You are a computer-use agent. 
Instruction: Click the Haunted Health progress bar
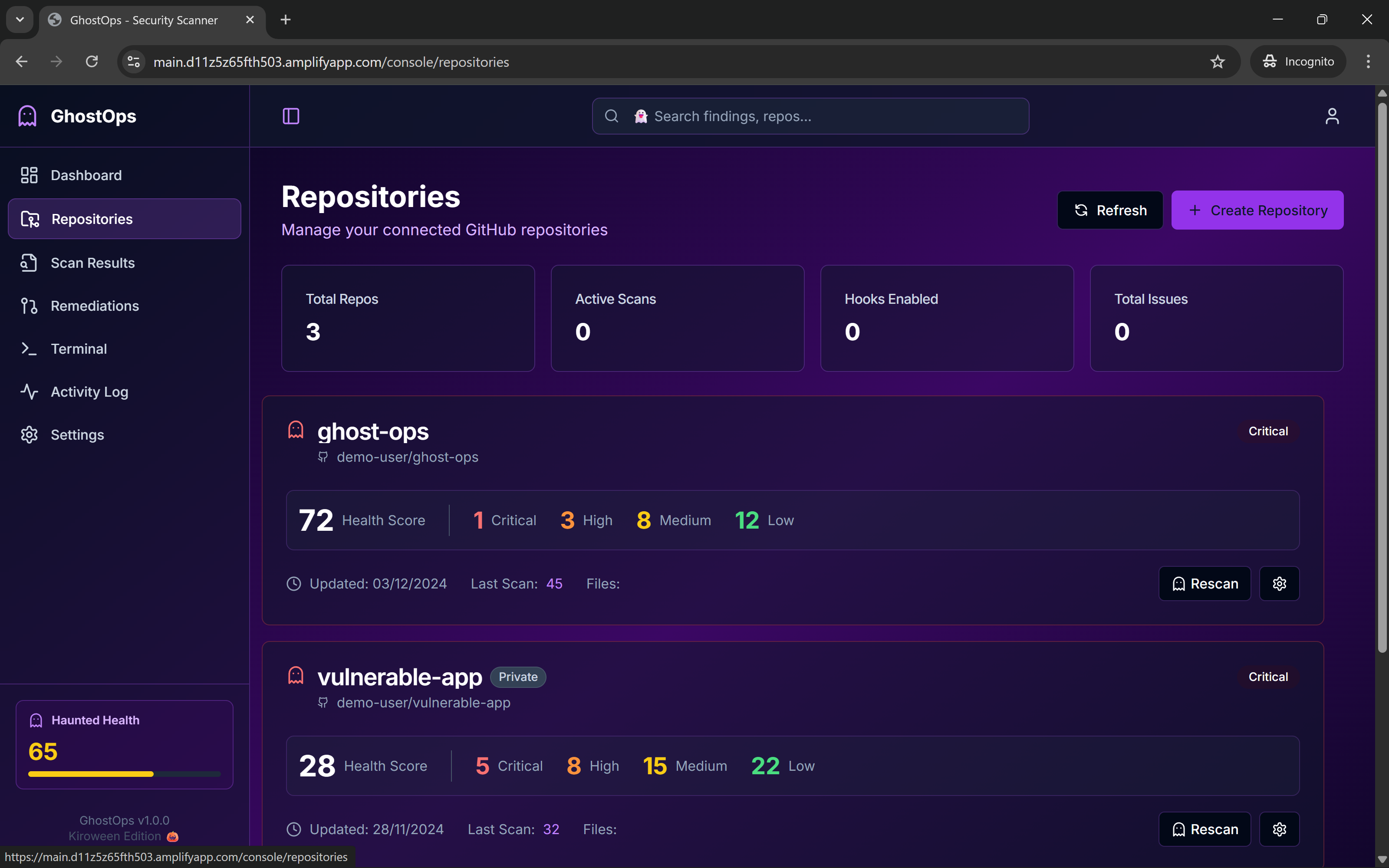pos(124,774)
